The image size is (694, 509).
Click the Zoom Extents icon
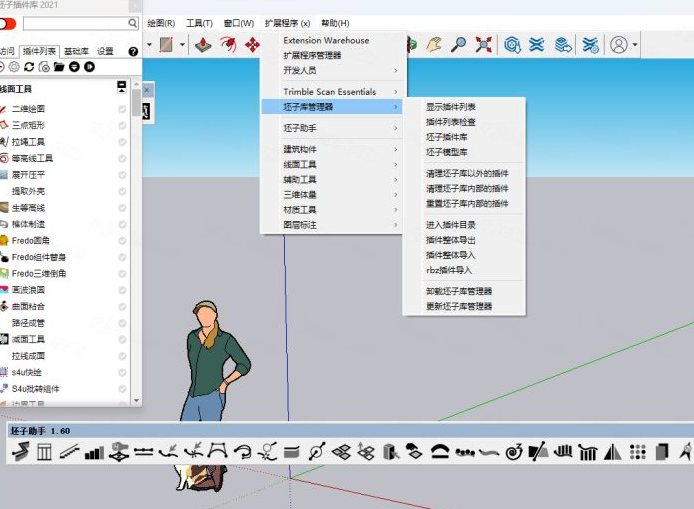[483, 45]
